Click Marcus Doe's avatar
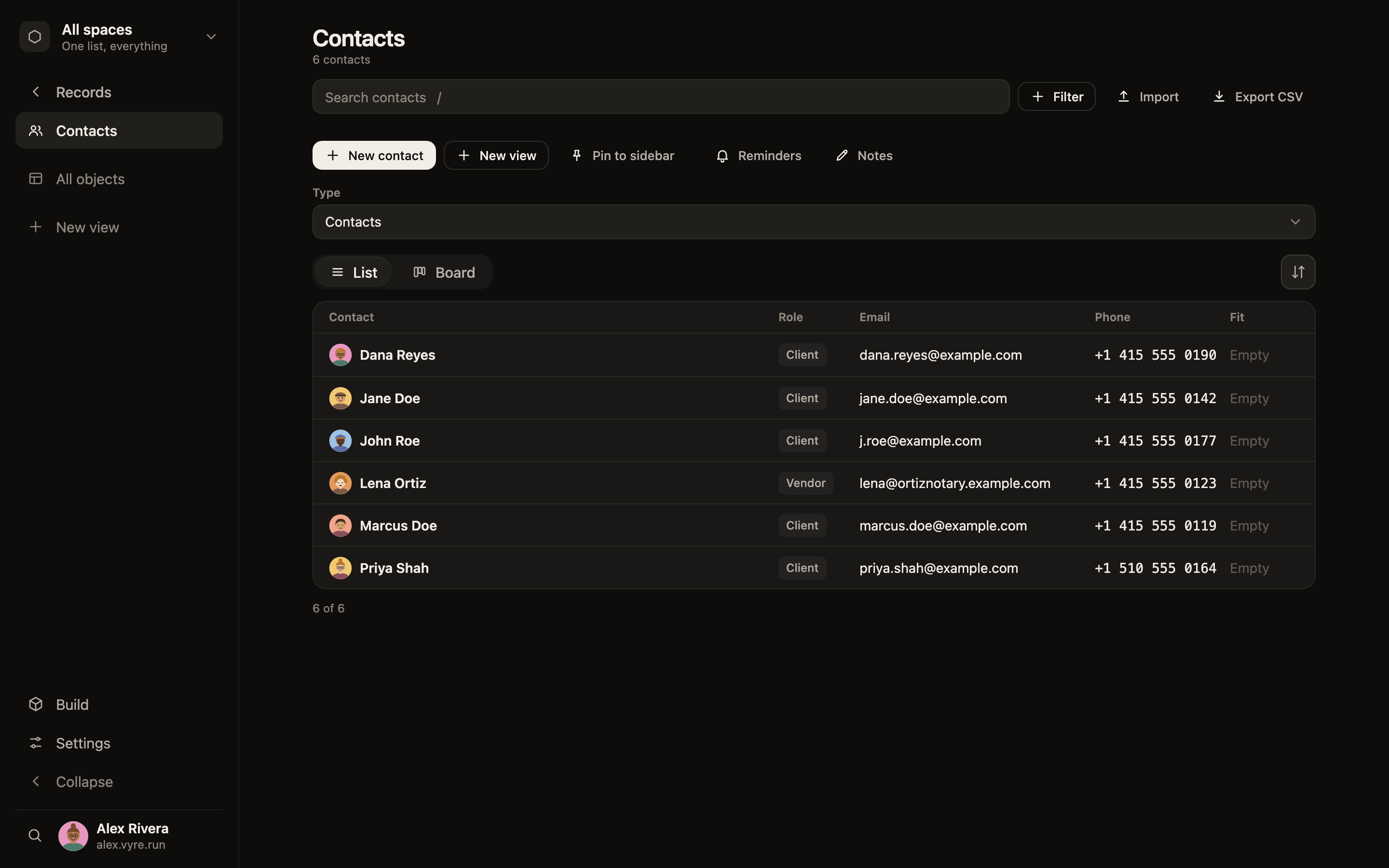The image size is (1389, 868). pyautogui.click(x=340, y=526)
